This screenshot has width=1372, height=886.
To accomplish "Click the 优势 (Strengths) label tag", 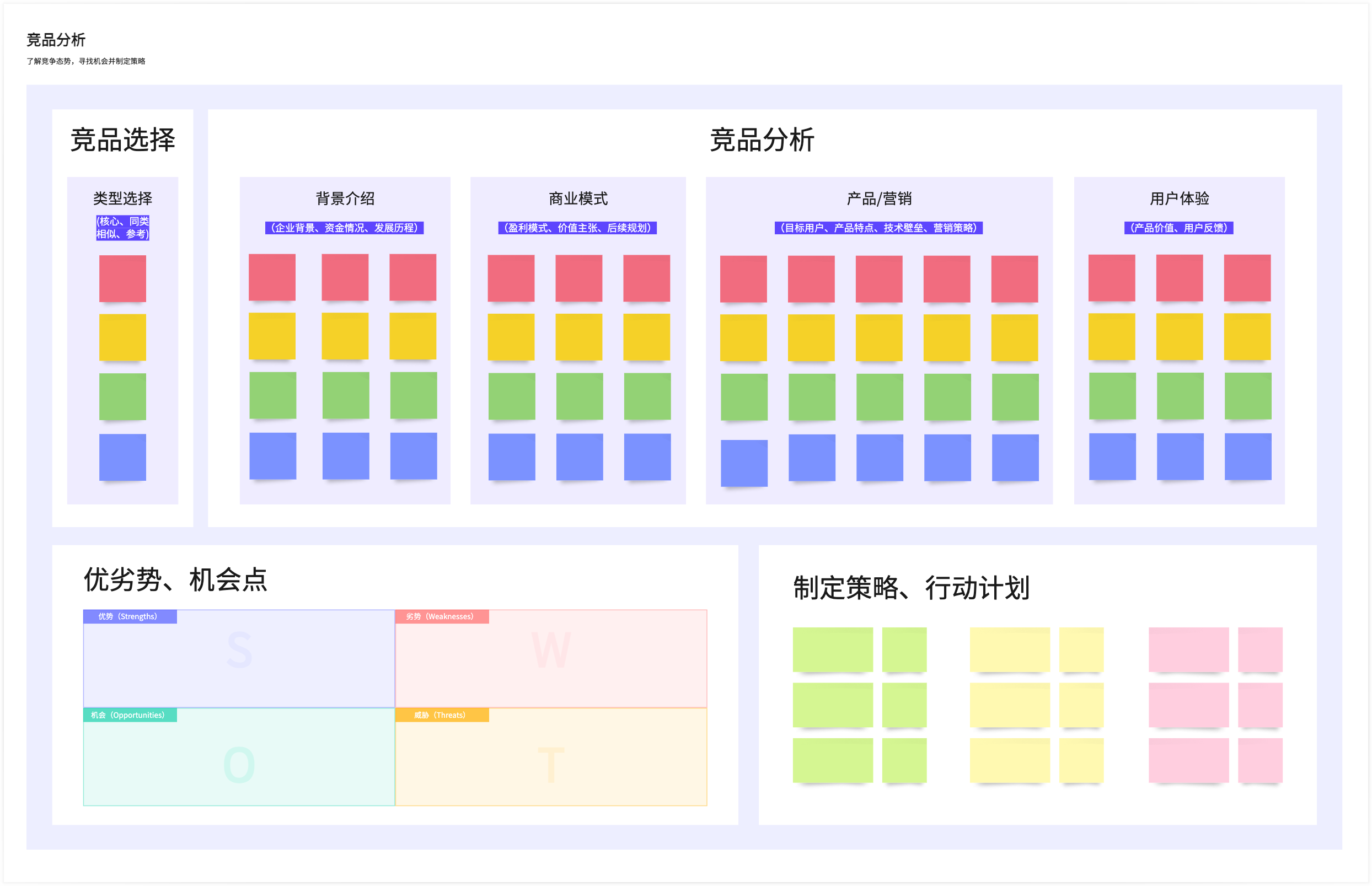I will coord(130,616).
